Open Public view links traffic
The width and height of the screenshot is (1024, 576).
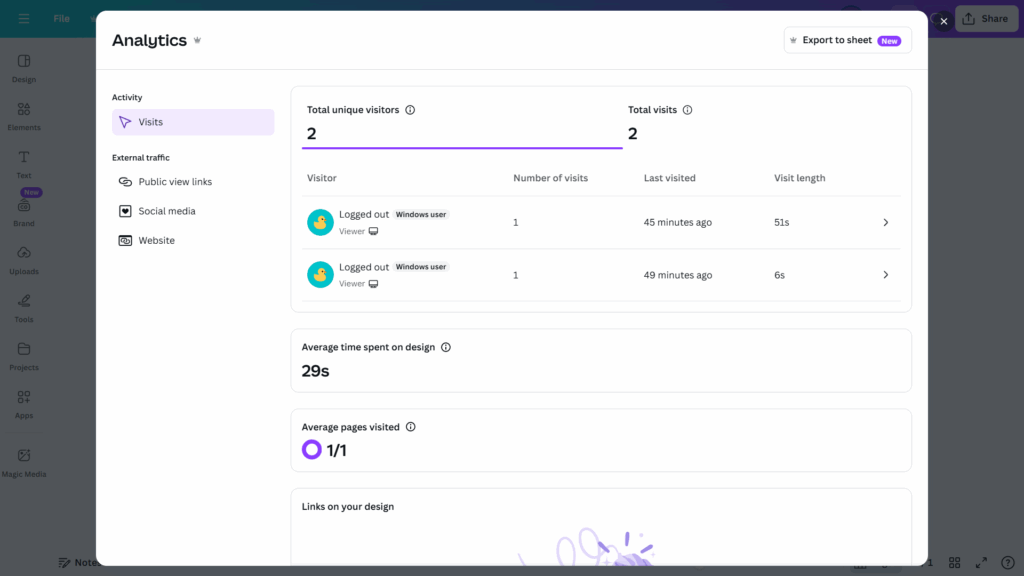point(174,182)
